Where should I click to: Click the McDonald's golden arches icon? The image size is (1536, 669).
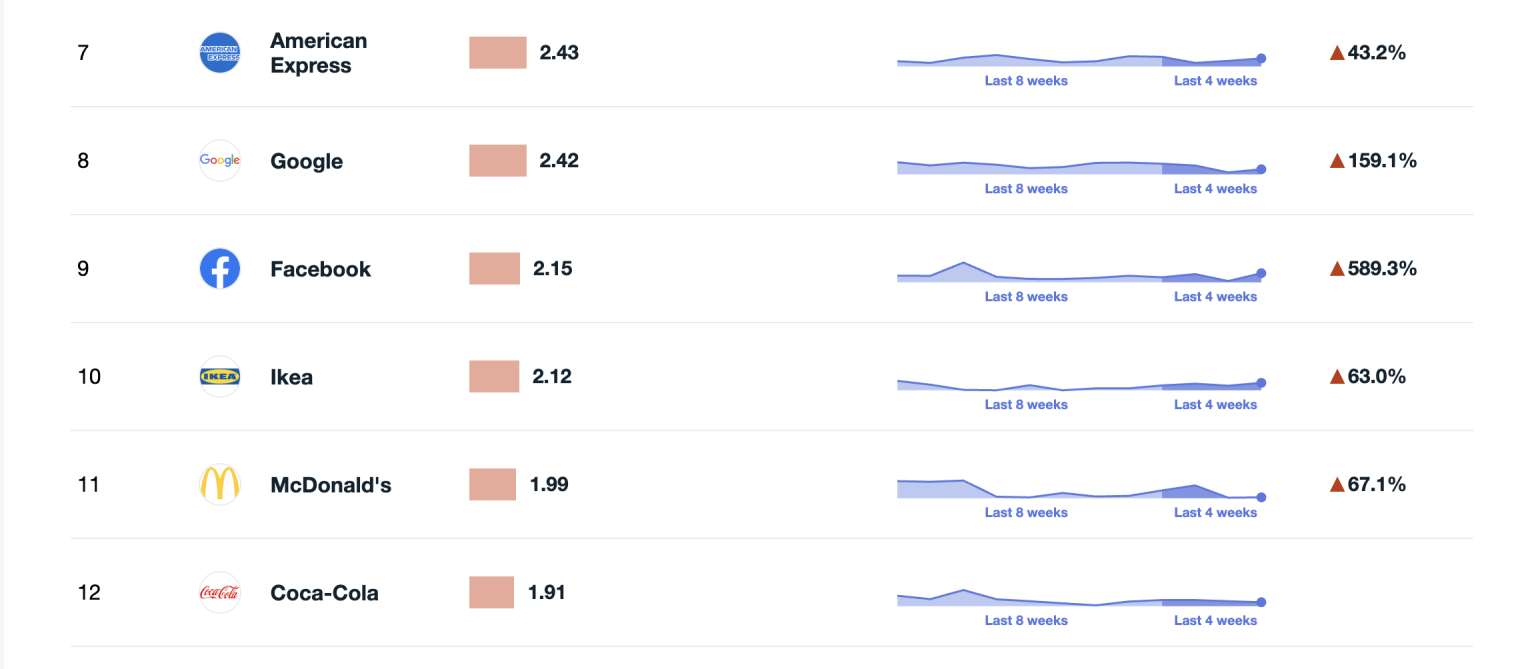pos(220,485)
